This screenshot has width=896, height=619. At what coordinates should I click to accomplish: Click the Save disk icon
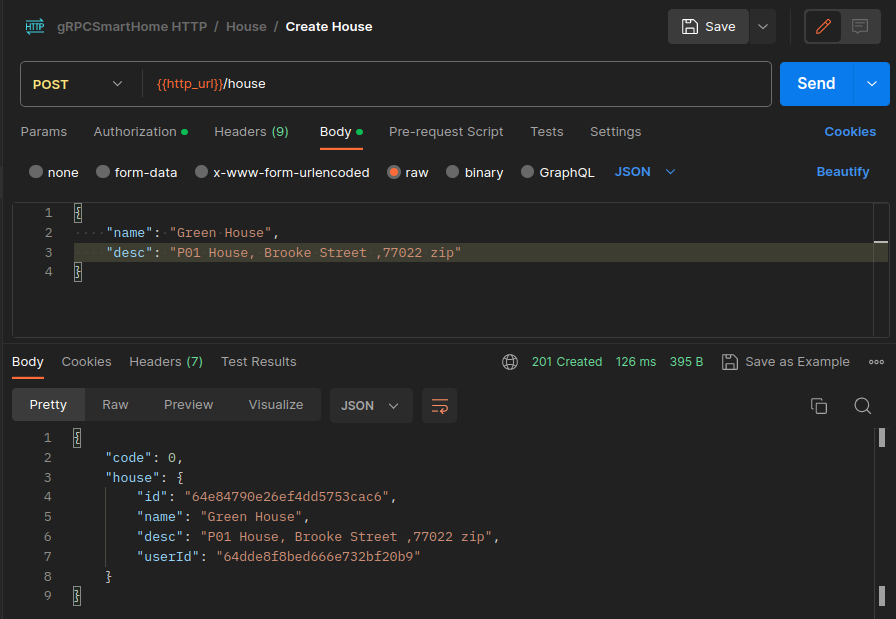pyautogui.click(x=690, y=26)
